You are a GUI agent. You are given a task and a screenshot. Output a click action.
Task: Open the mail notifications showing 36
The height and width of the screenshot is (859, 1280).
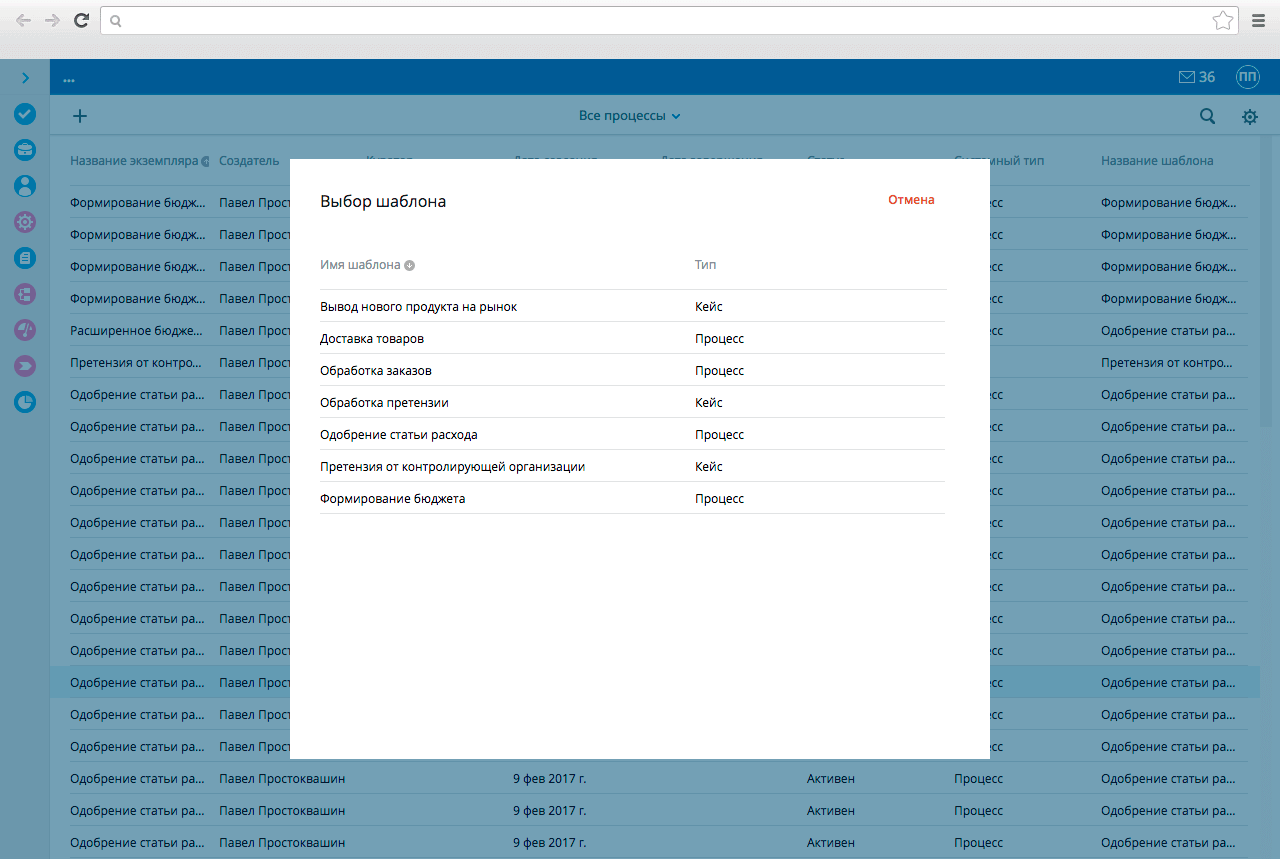point(1197,77)
